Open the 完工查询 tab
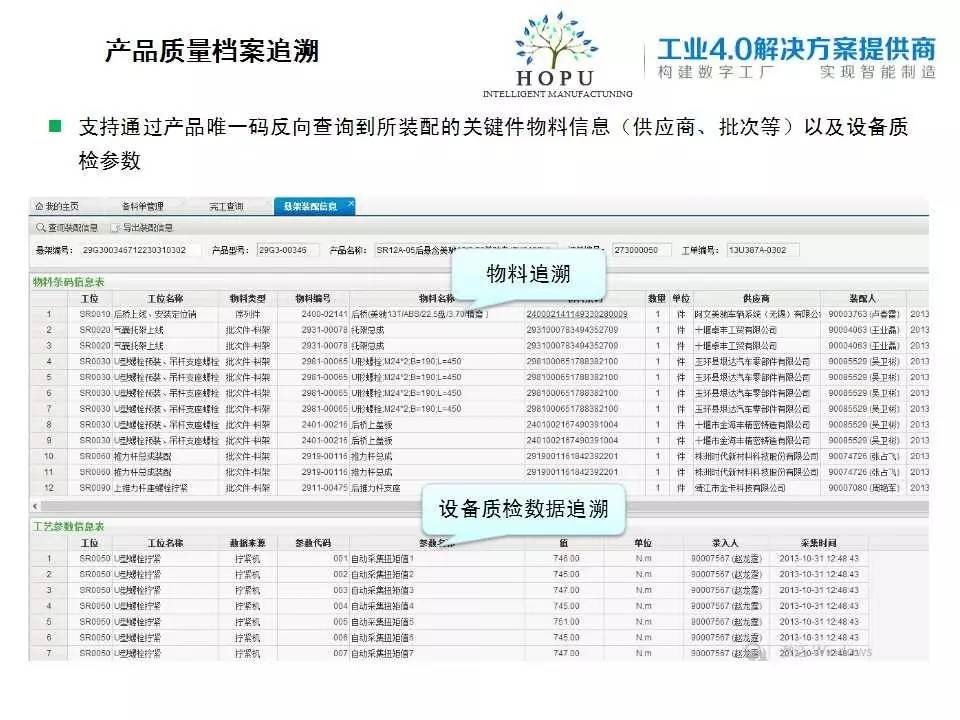The image size is (960, 720). 226,207
